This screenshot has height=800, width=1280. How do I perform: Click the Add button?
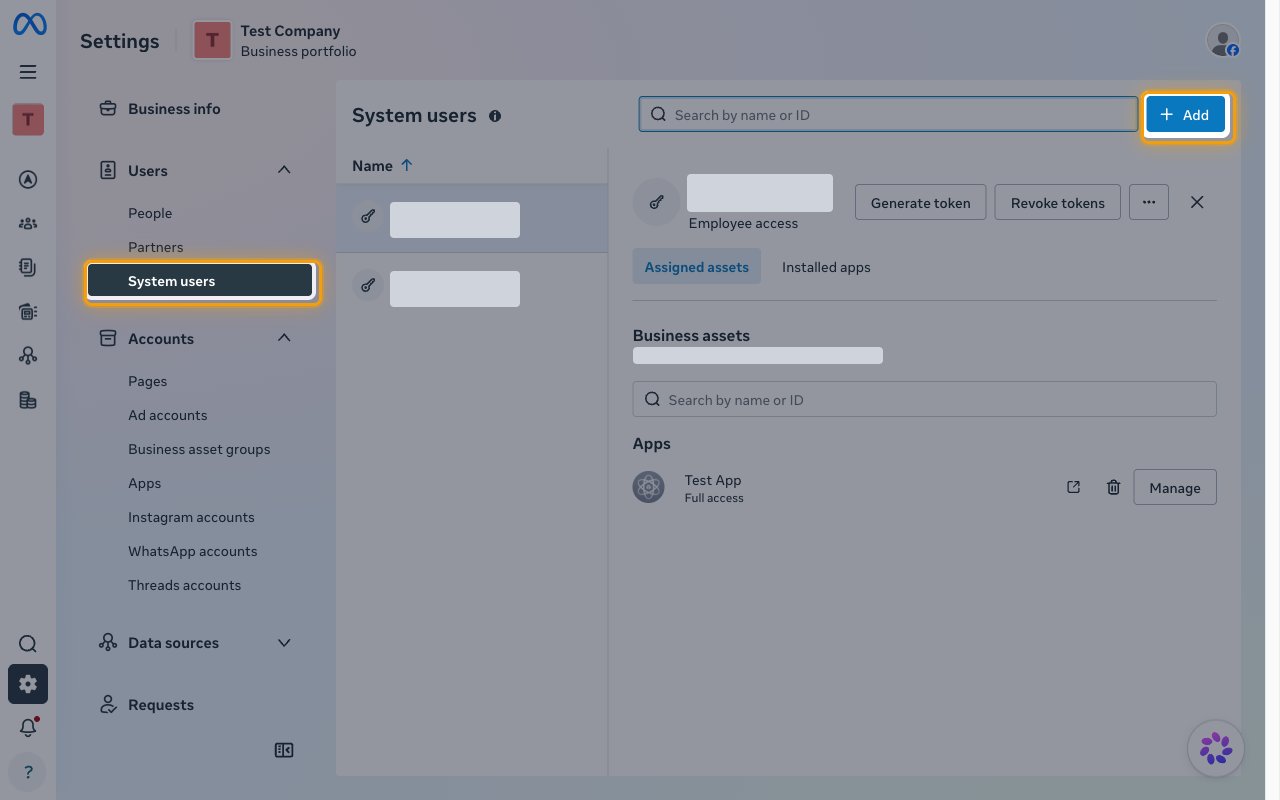coord(1185,115)
